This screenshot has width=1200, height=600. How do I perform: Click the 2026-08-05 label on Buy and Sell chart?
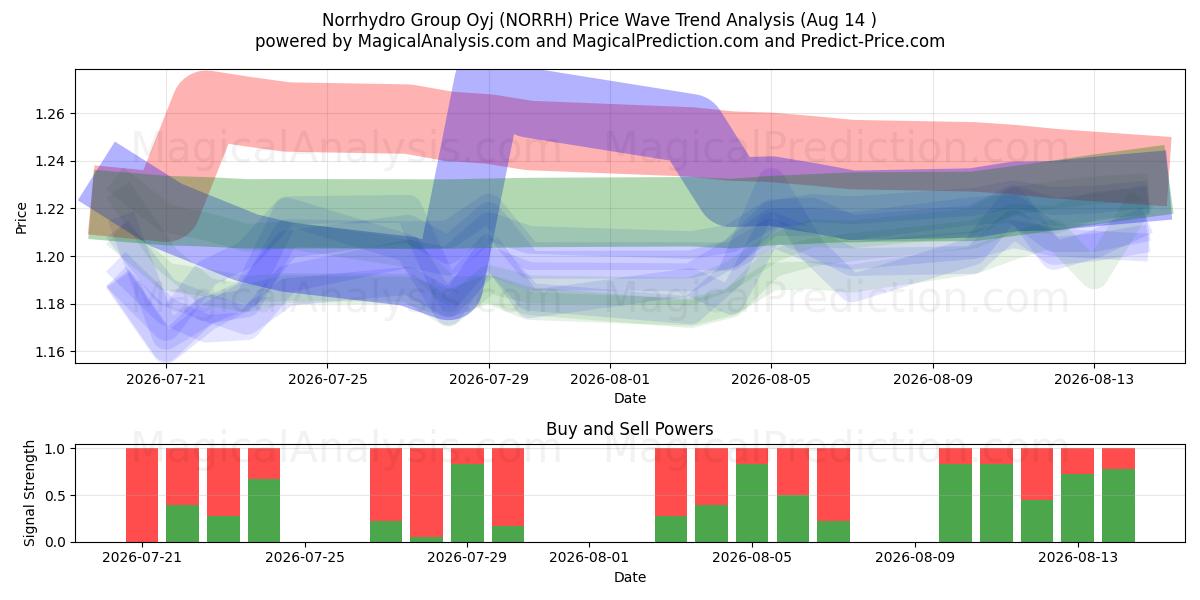click(x=752, y=558)
